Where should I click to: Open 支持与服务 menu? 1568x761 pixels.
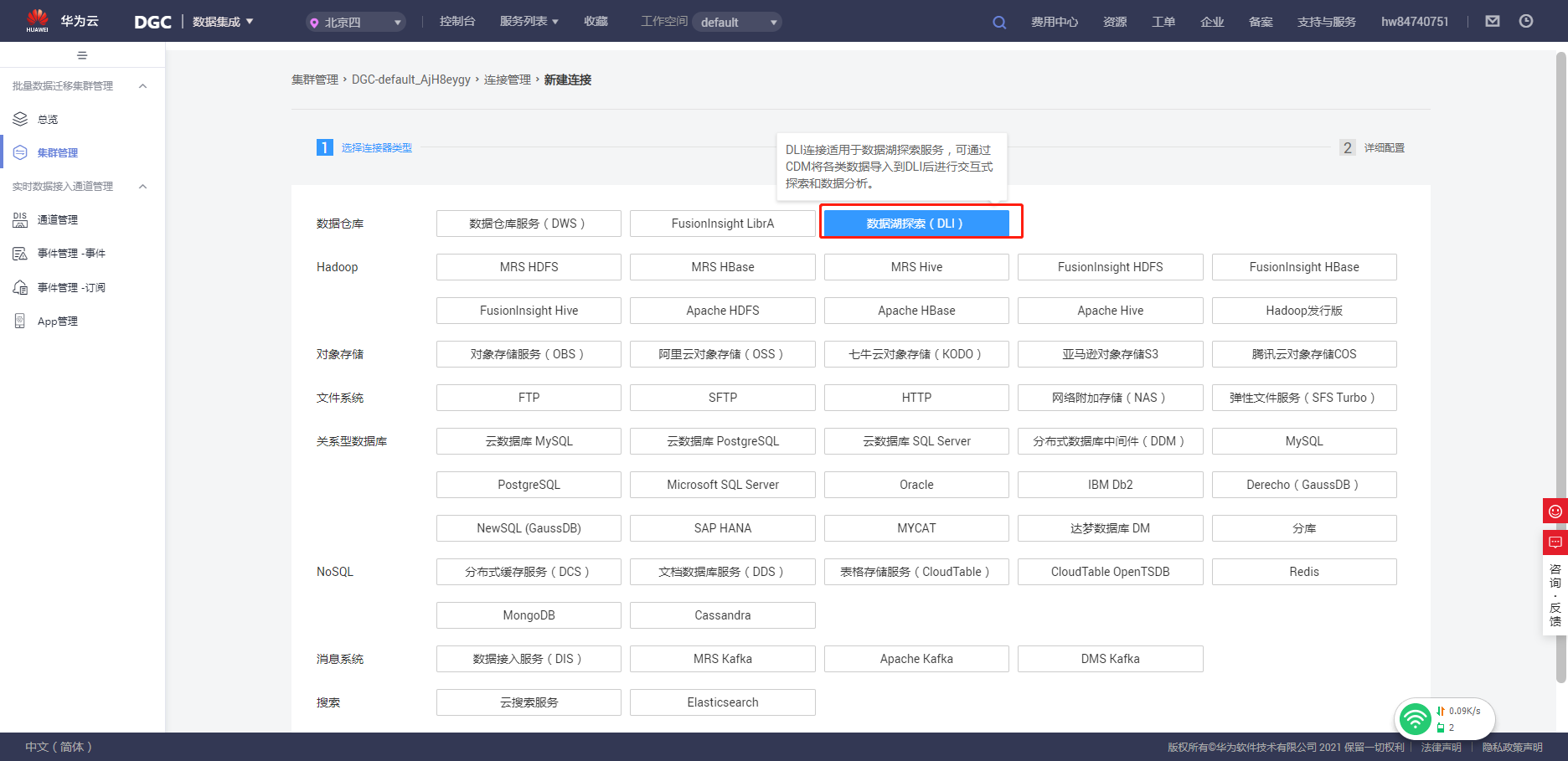[1327, 22]
